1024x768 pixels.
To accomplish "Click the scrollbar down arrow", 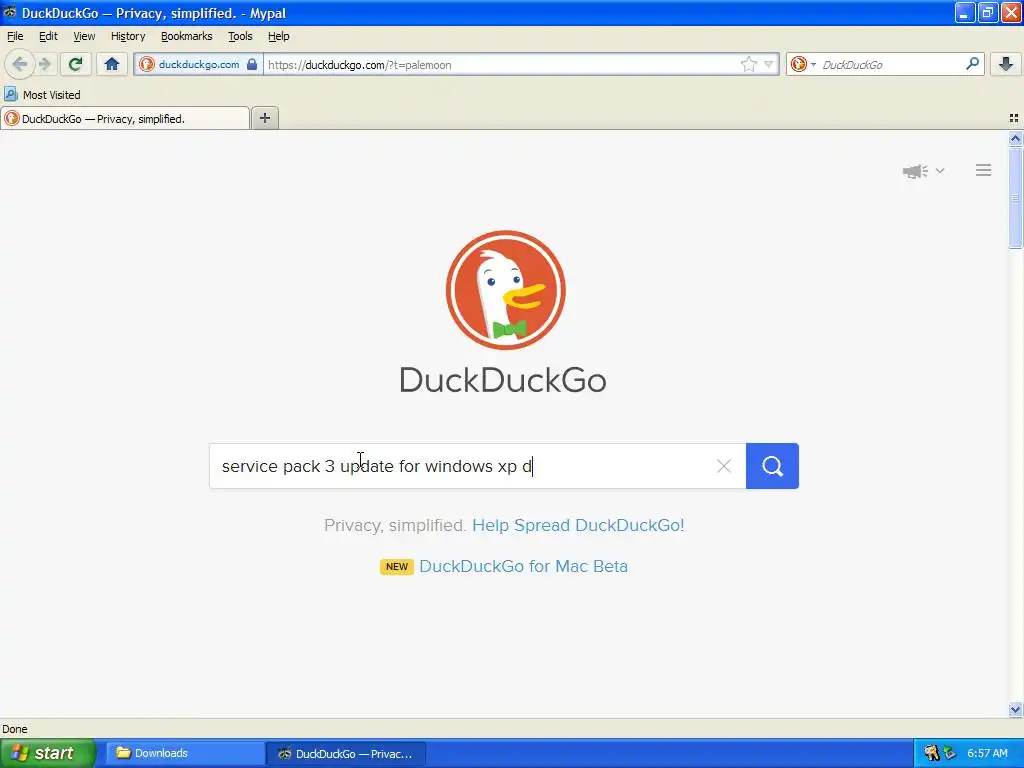I will coord(1015,709).
